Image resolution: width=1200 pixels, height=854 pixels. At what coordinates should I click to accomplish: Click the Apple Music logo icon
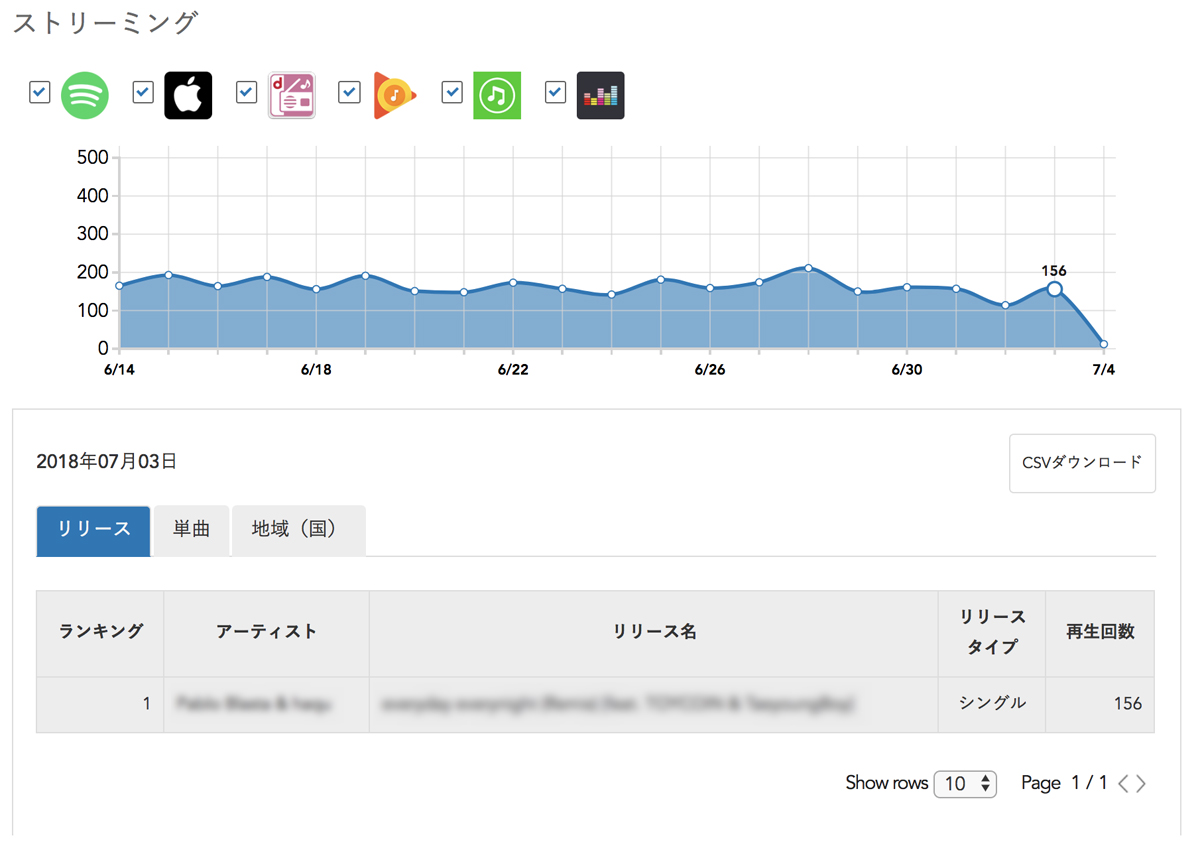pos(188,96)
